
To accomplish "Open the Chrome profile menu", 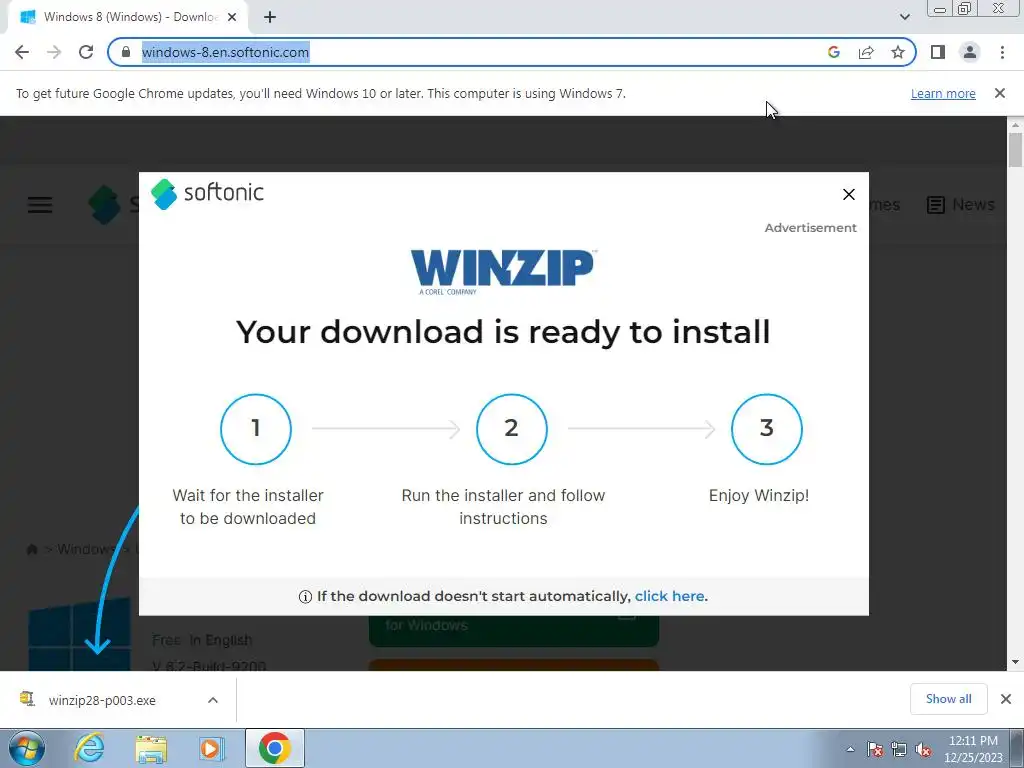I will click(970, 52).
